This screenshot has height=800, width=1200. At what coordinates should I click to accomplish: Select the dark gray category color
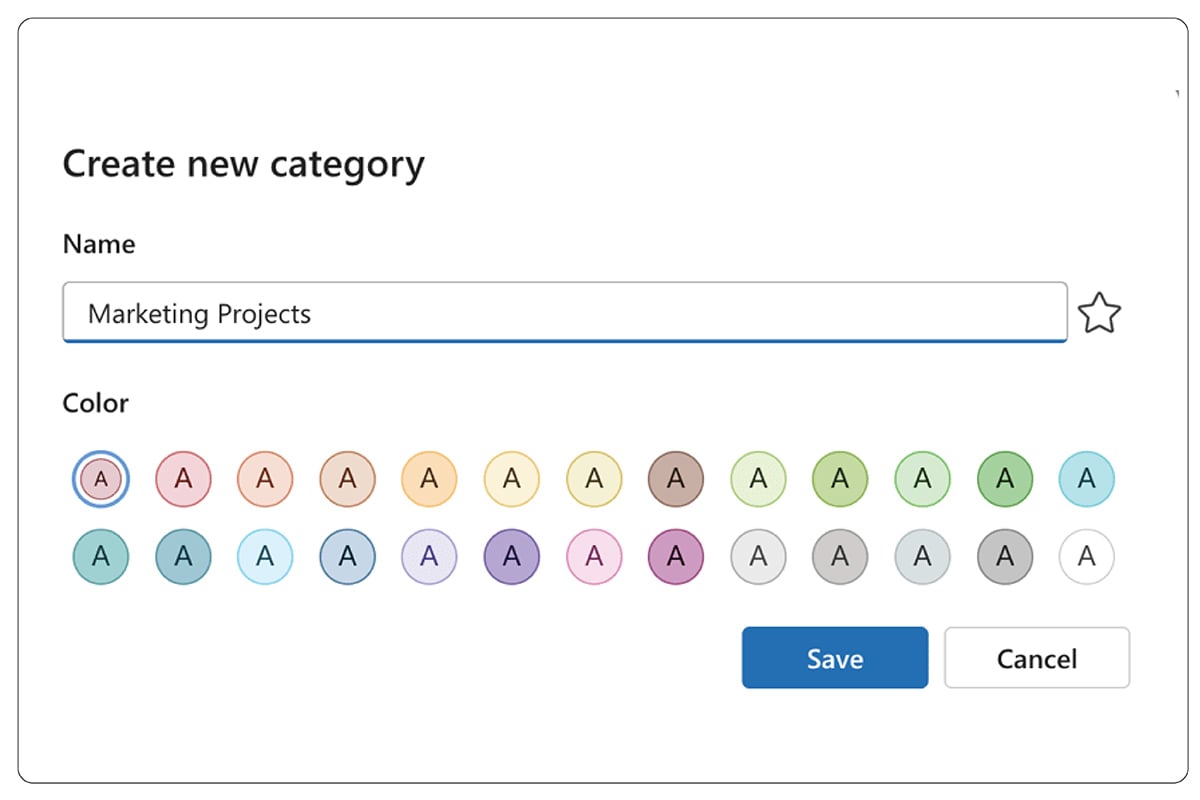tap(1004, 557)
